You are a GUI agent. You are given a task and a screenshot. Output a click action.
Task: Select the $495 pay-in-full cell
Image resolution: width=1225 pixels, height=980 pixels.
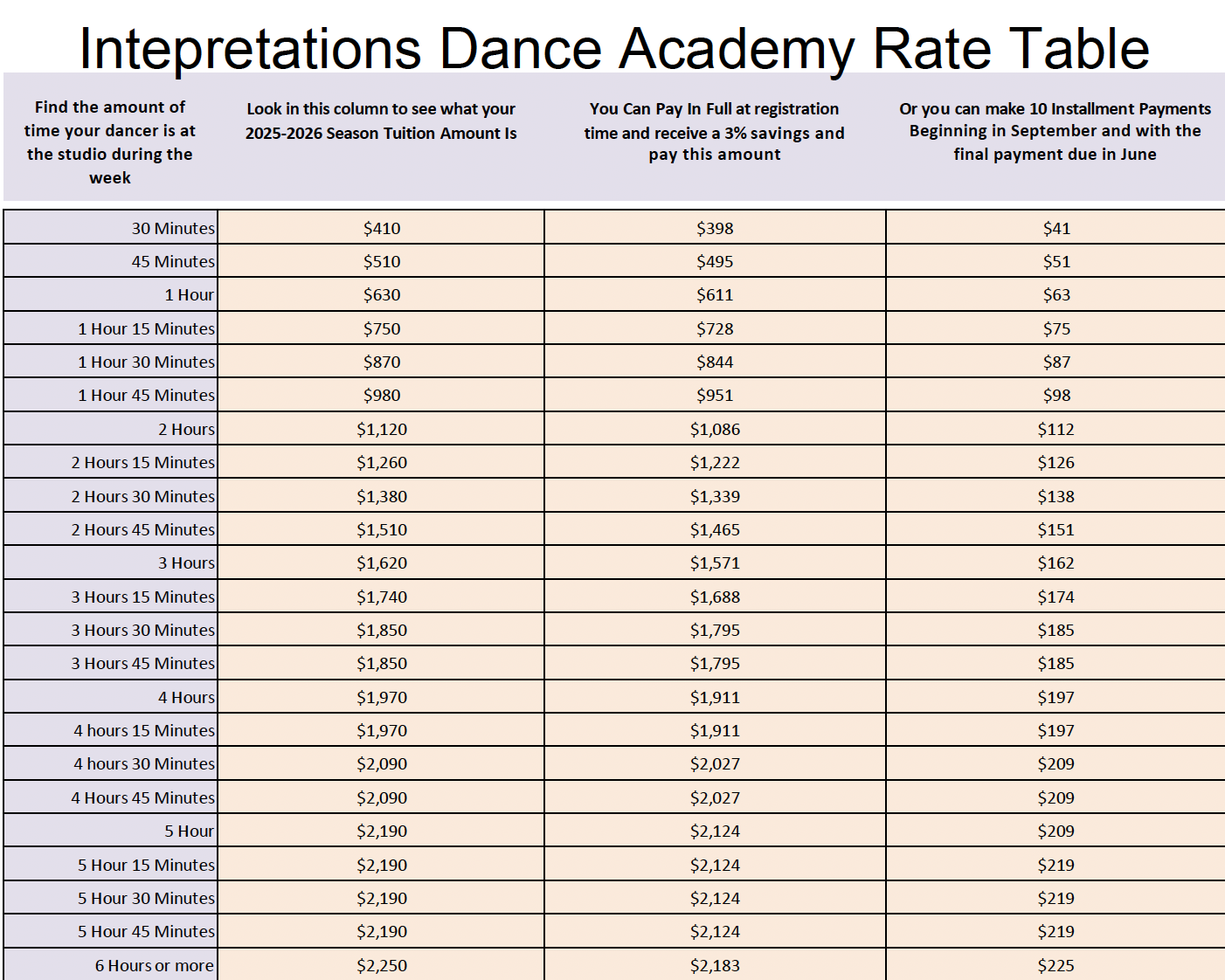coord(715,261)
